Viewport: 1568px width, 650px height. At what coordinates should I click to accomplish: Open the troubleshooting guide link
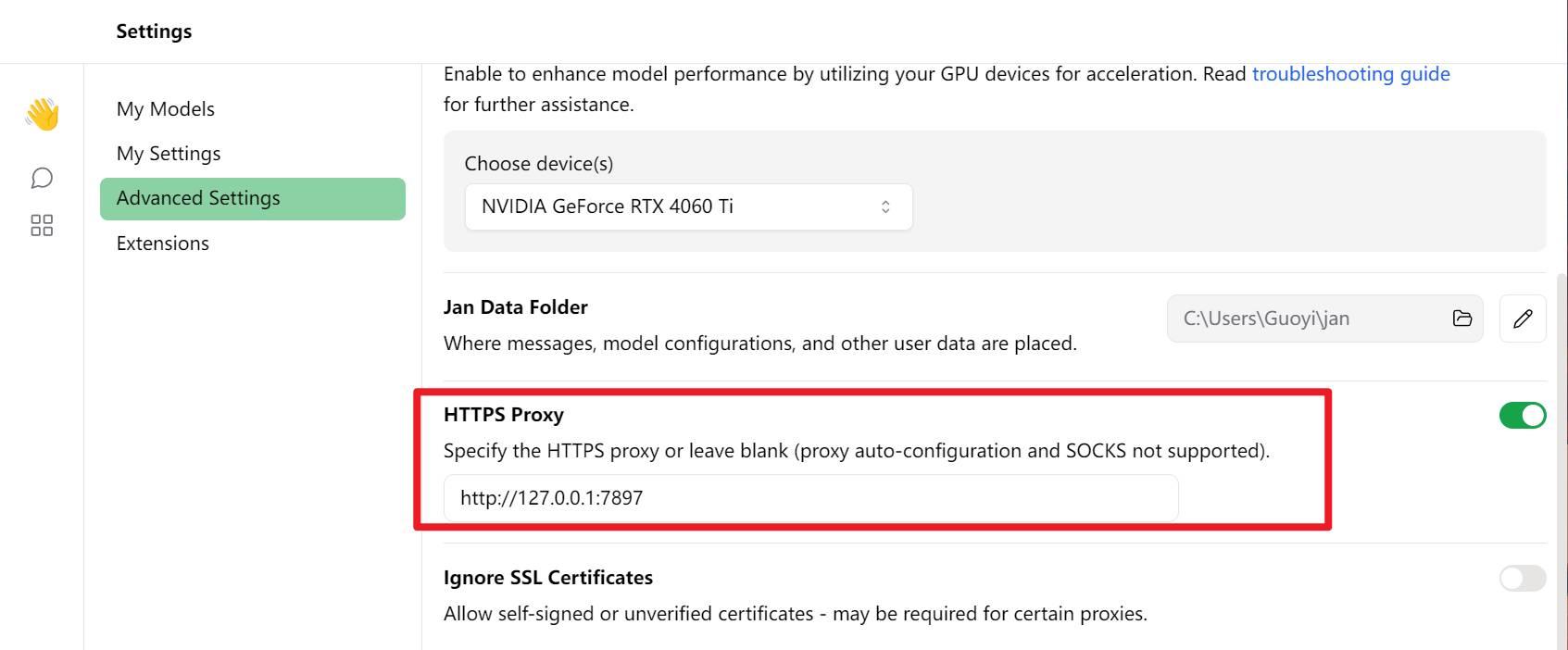pos(1350,74)
